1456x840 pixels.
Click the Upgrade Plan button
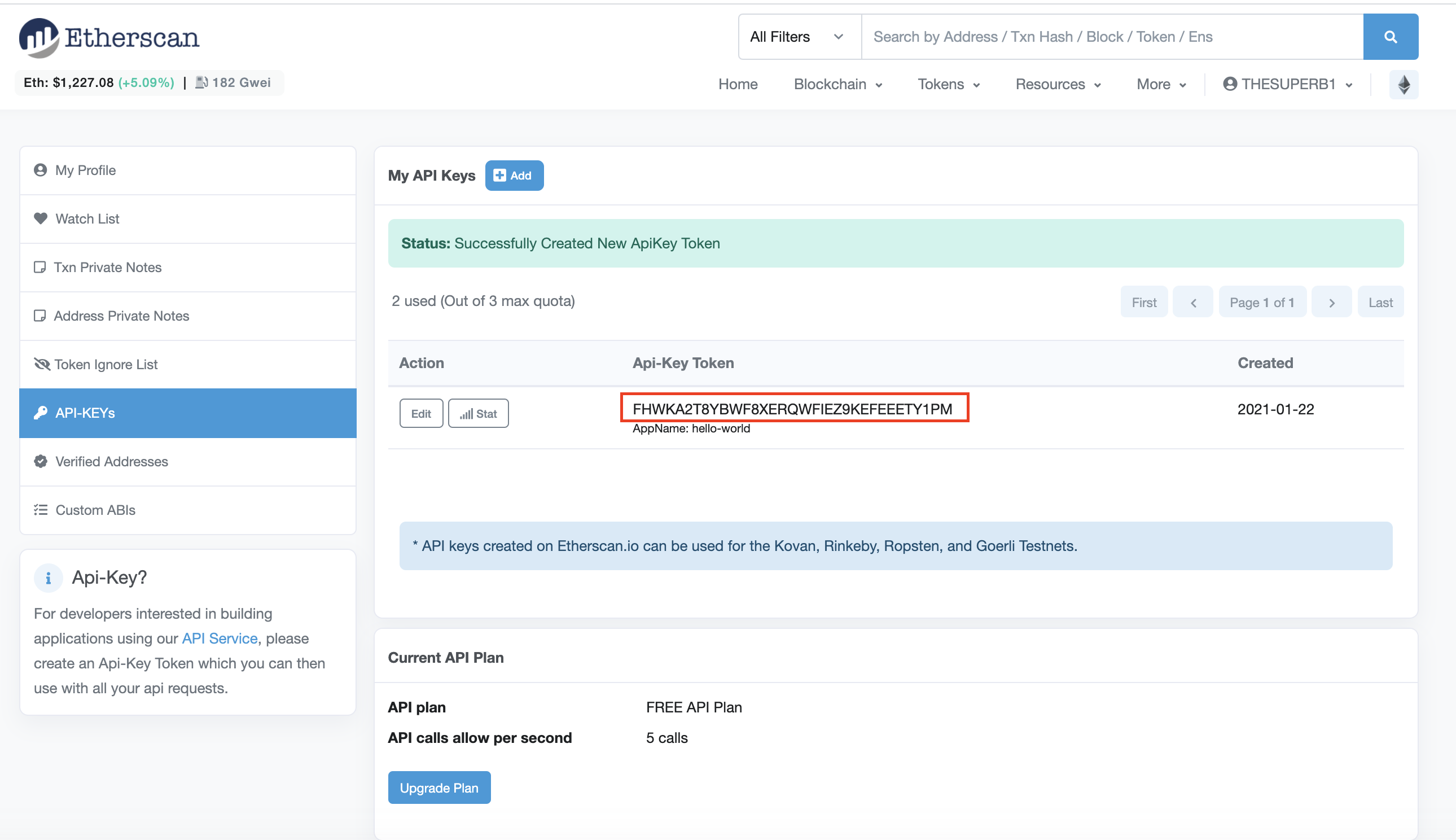click(439, 788)
